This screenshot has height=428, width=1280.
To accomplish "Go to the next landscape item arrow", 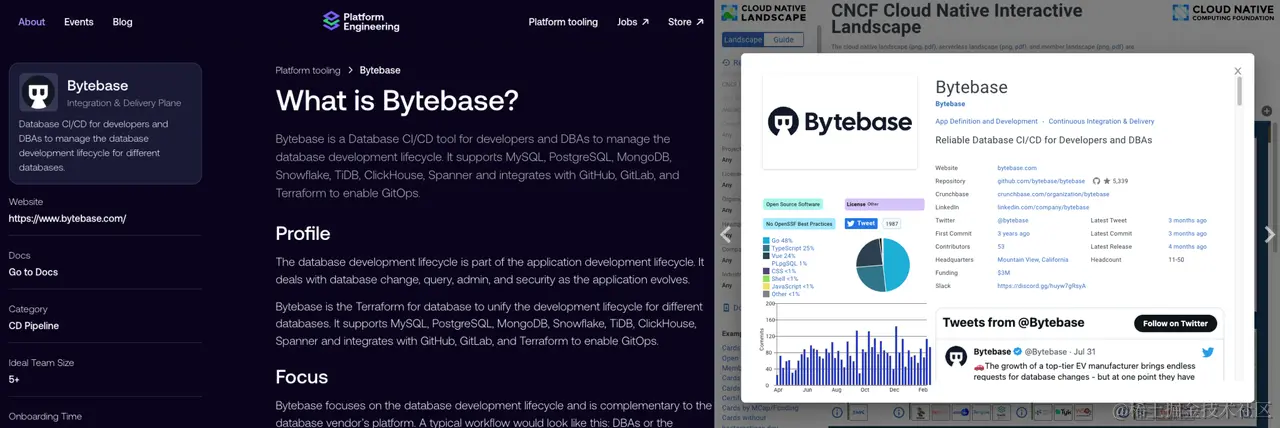I will (1269, 235).
